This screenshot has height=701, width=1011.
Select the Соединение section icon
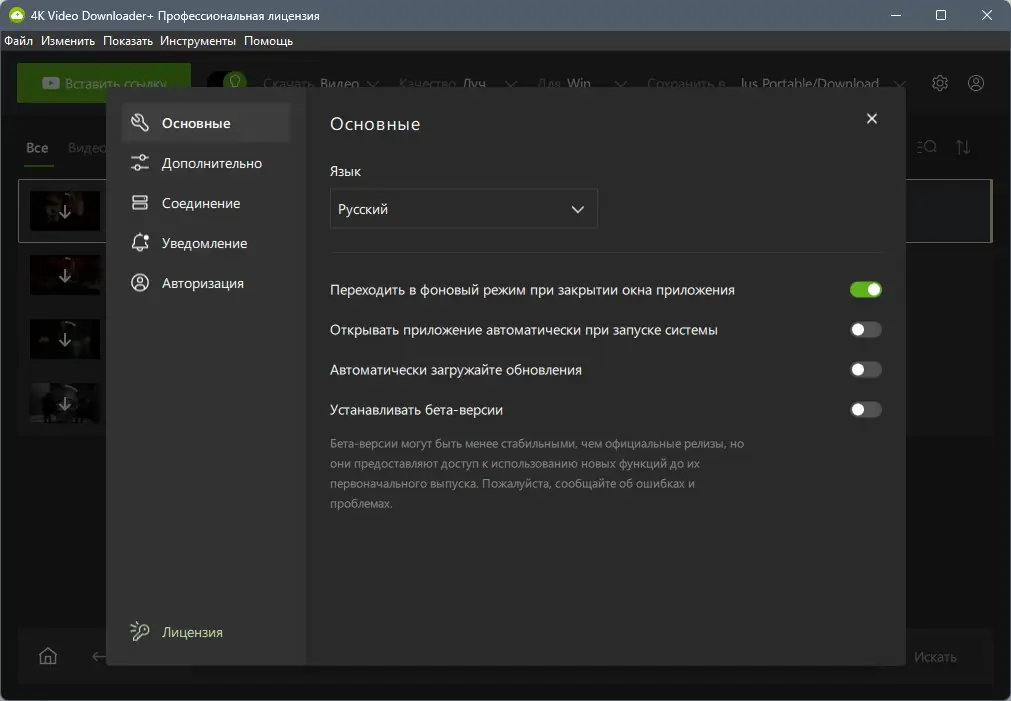point(140,202)
